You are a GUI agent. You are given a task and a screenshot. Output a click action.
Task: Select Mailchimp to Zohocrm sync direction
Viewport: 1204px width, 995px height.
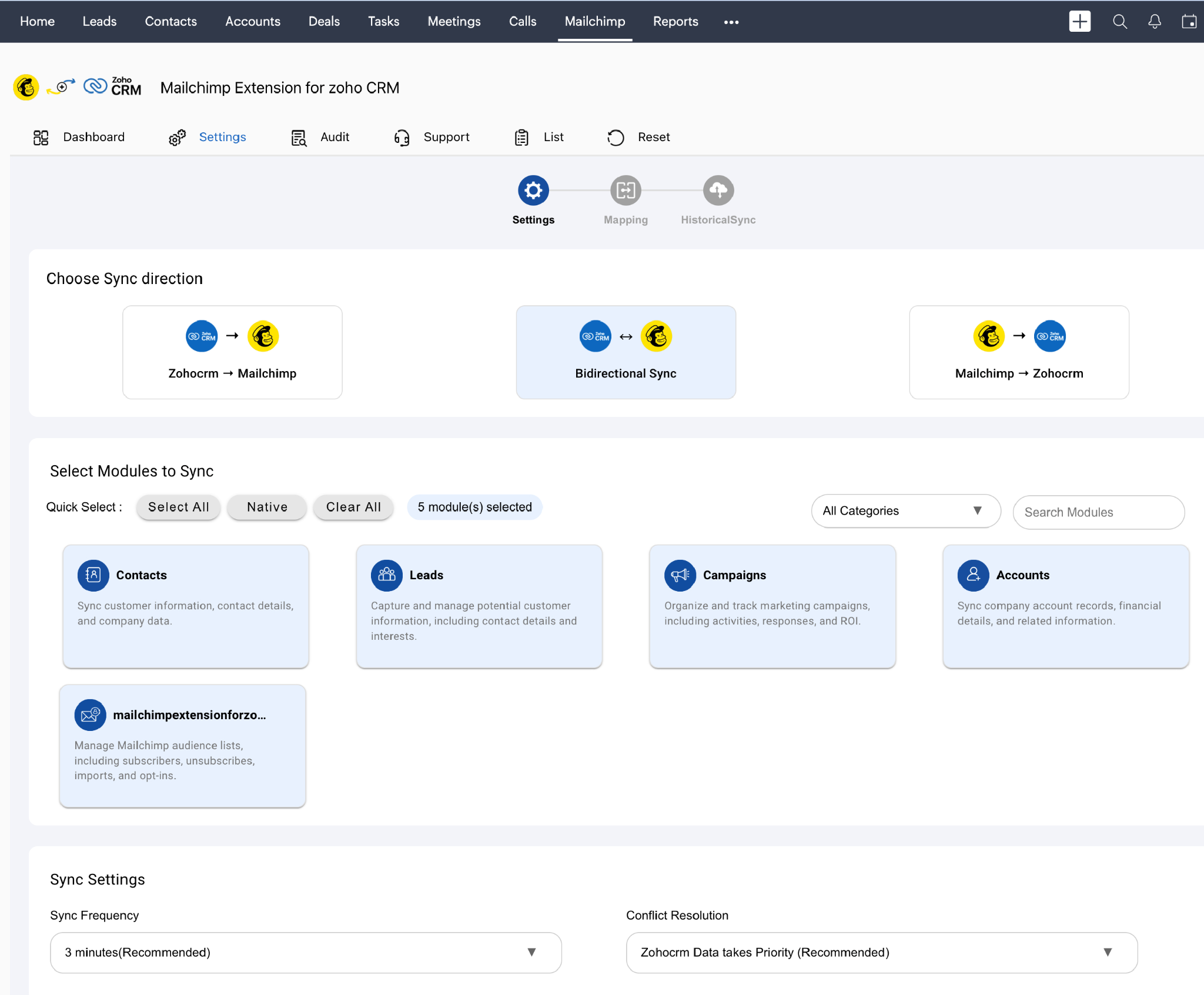tap(1019, 352)
